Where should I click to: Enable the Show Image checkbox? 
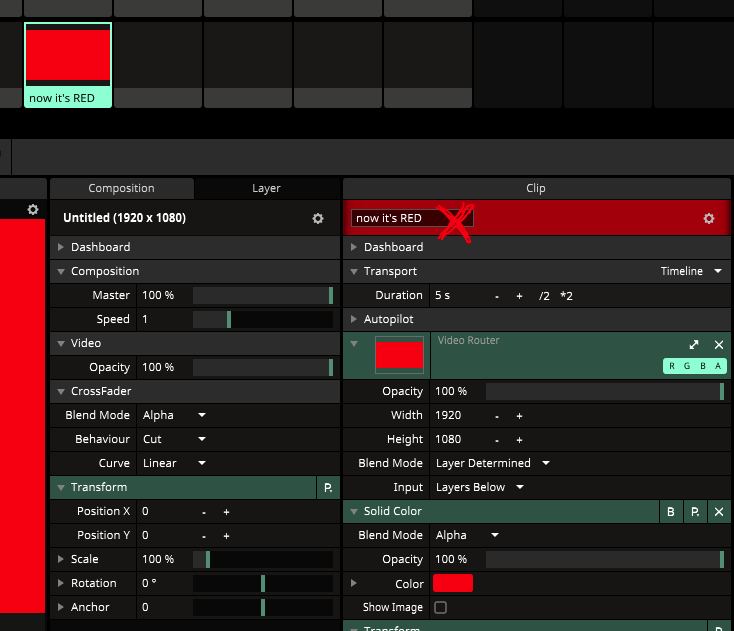pos(440,607)
